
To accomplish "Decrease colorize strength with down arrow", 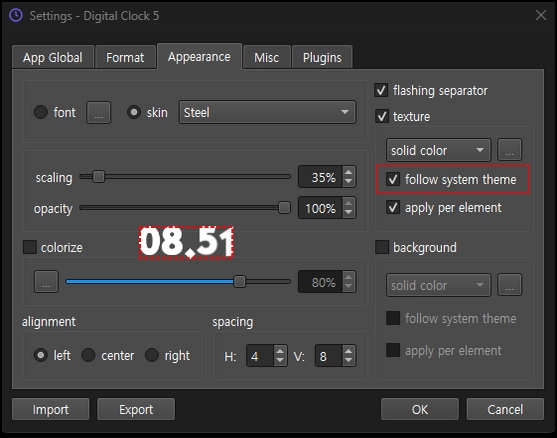I will (x=349, y=287).
